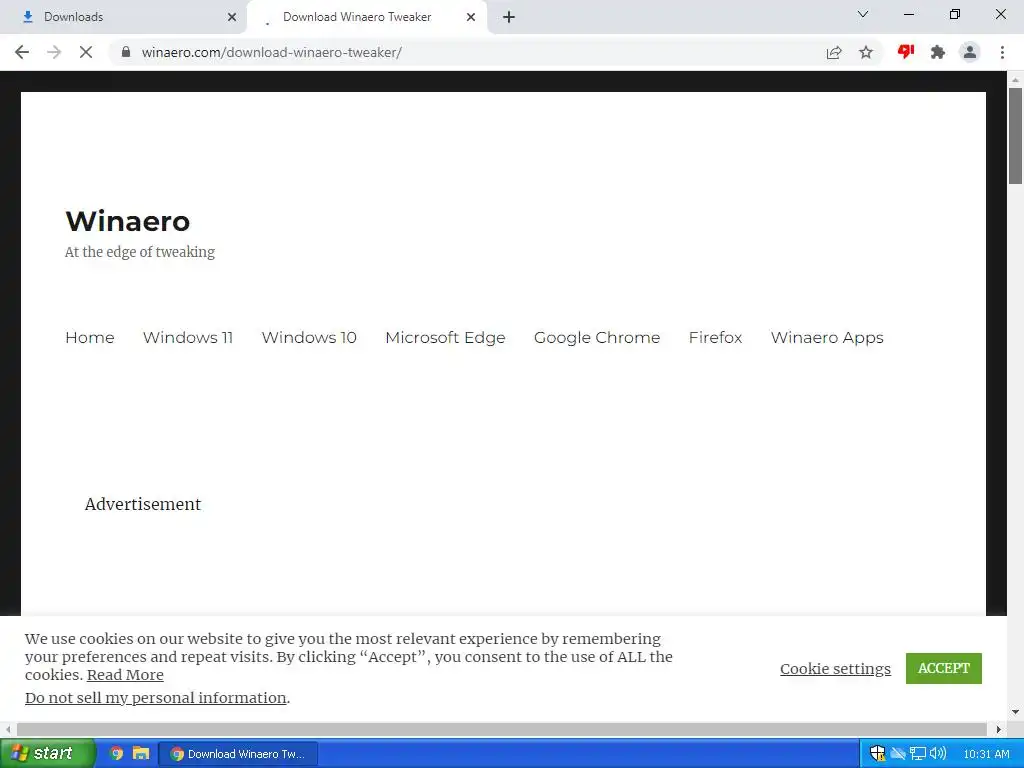Stop loading the page with X button

point(86,52)
